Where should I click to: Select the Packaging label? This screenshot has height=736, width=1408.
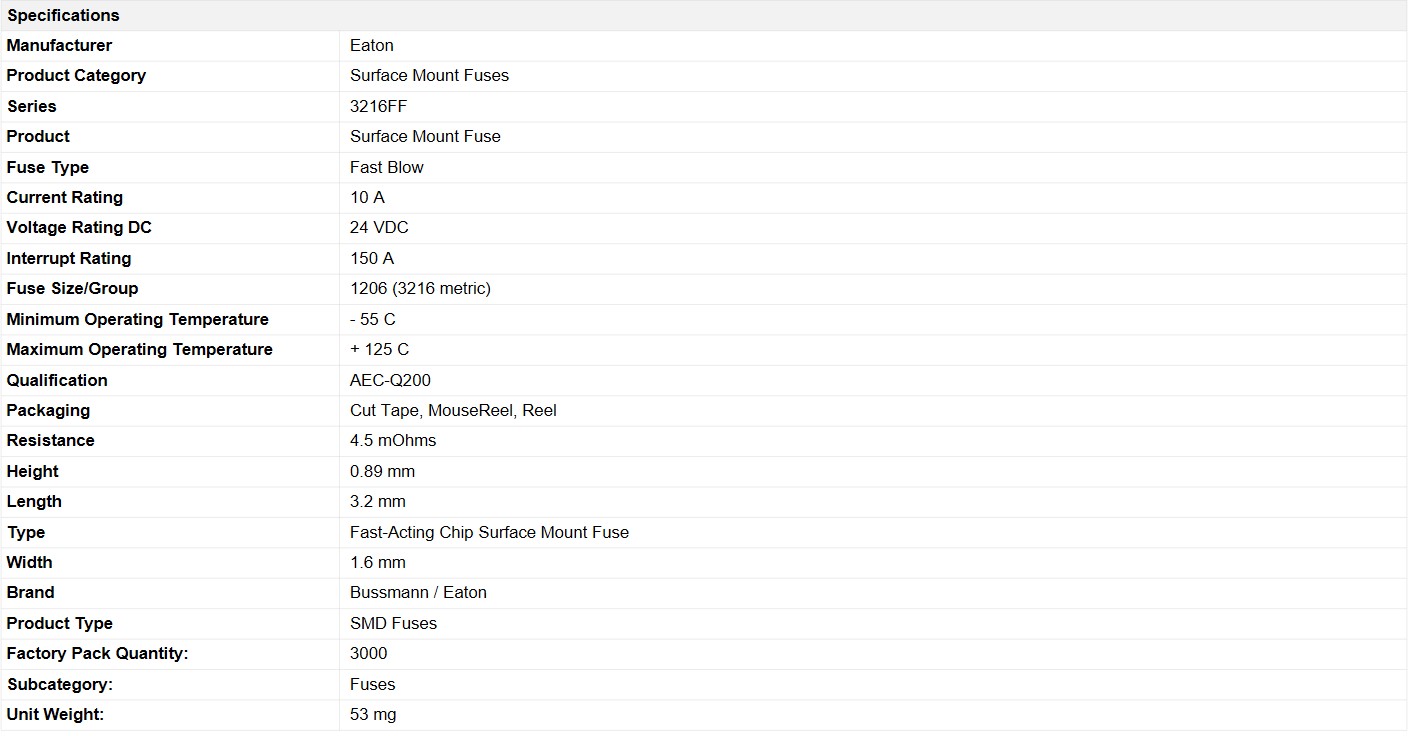tap(48, 410)
